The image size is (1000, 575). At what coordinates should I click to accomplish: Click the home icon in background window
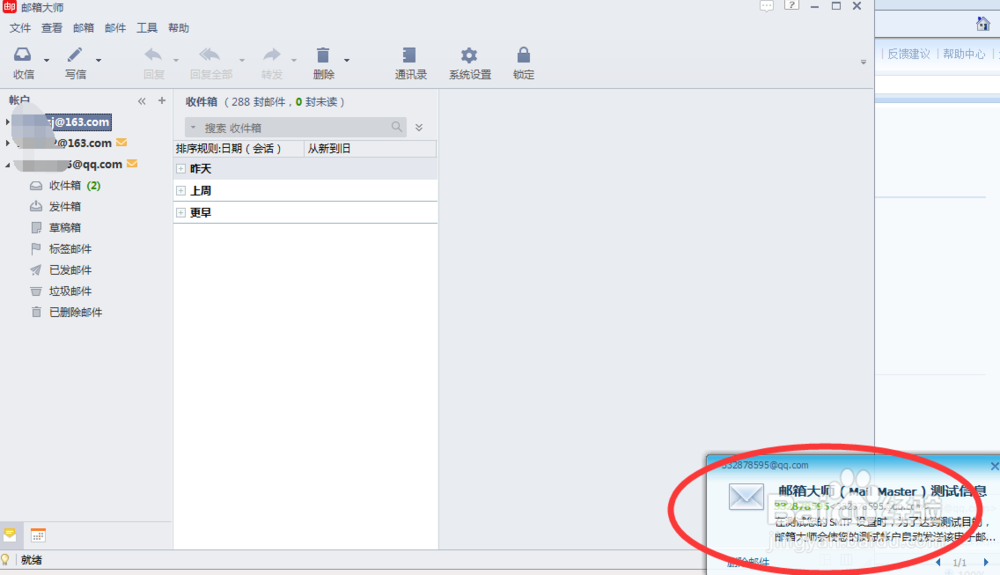click(x=983, y=24)
